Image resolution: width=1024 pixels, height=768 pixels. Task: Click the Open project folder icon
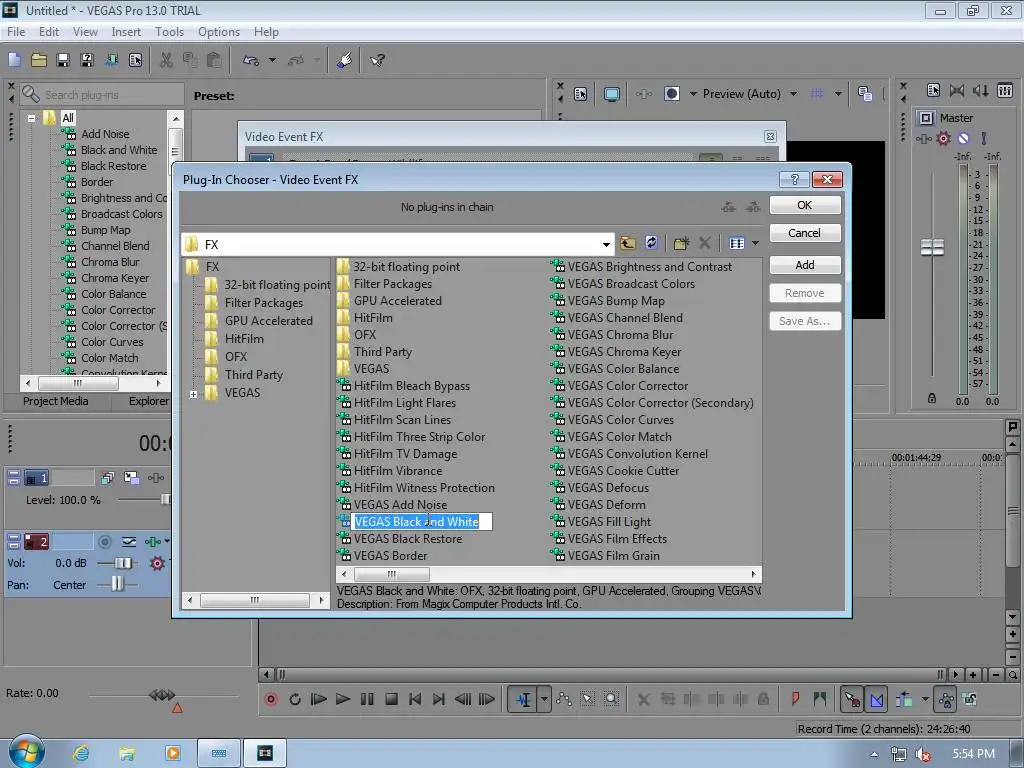pos(39,60)
